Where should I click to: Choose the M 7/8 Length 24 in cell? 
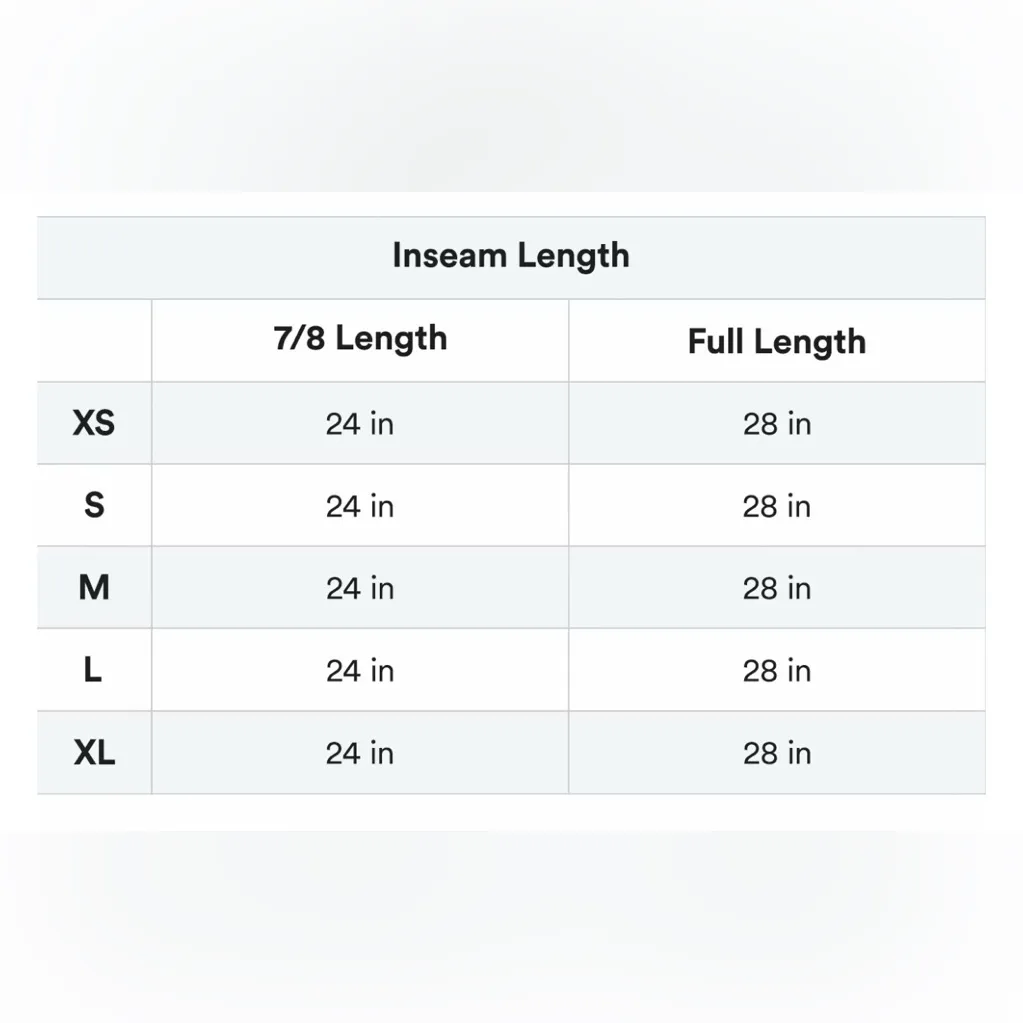pyautogui.click(x=360, y=588)
